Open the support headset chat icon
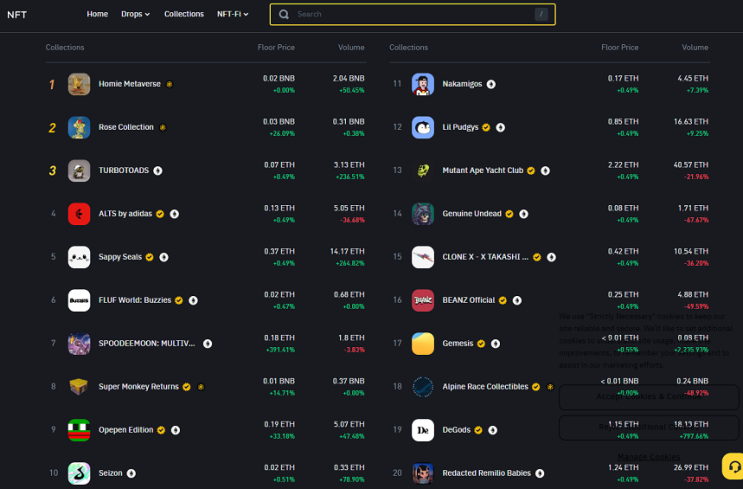 coord(734,467)
